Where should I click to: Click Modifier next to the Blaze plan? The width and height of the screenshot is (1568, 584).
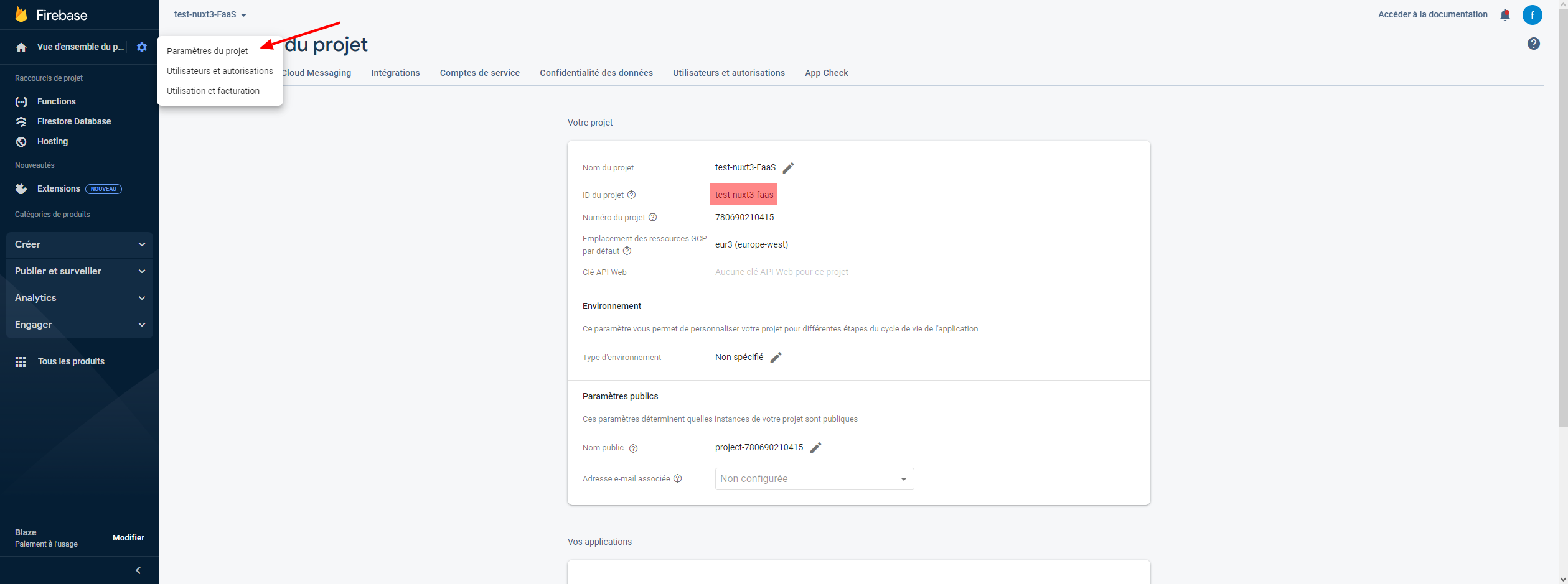(x=128, y=538)
